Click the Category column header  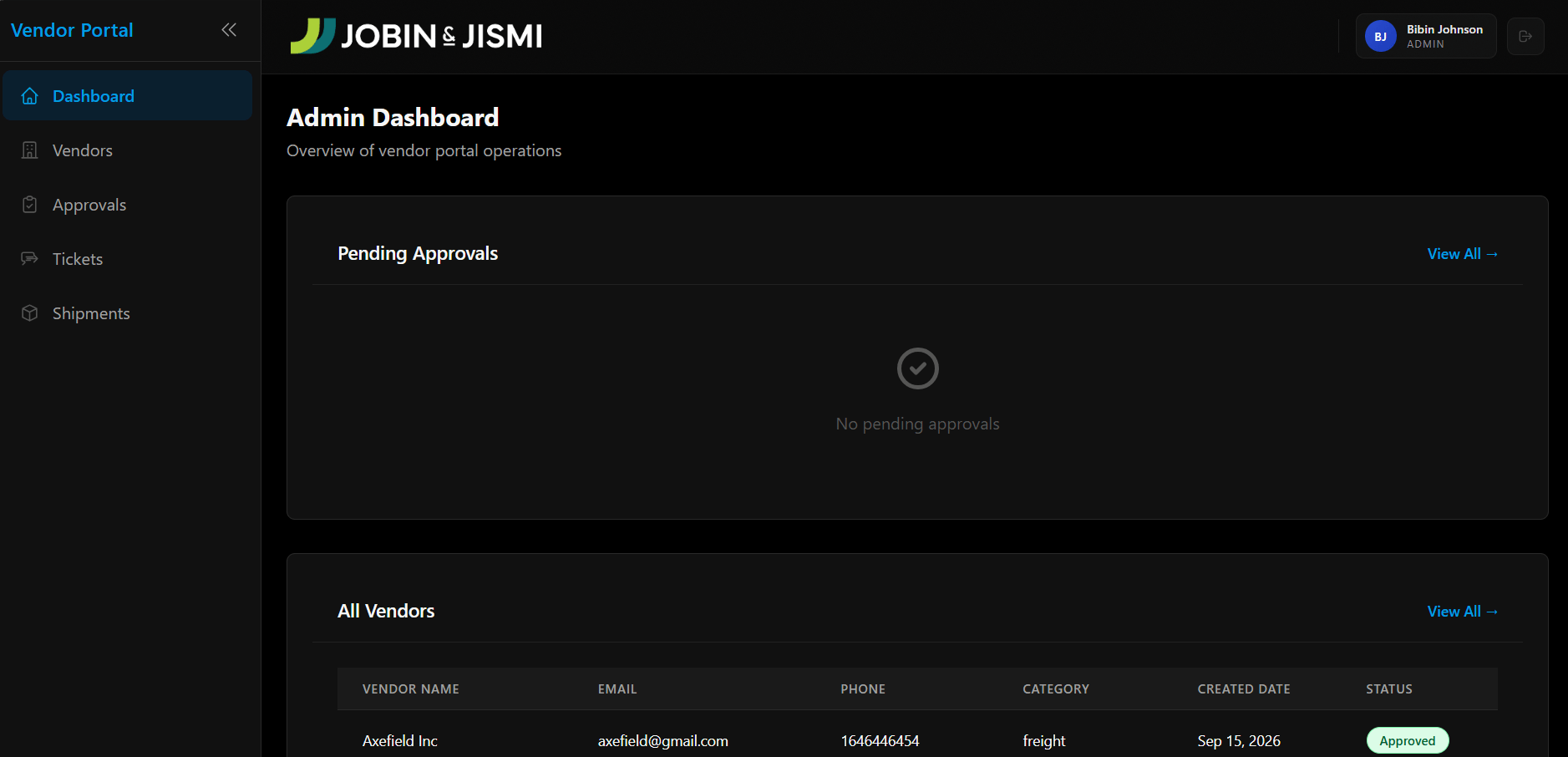click(x=1056, y=689)
